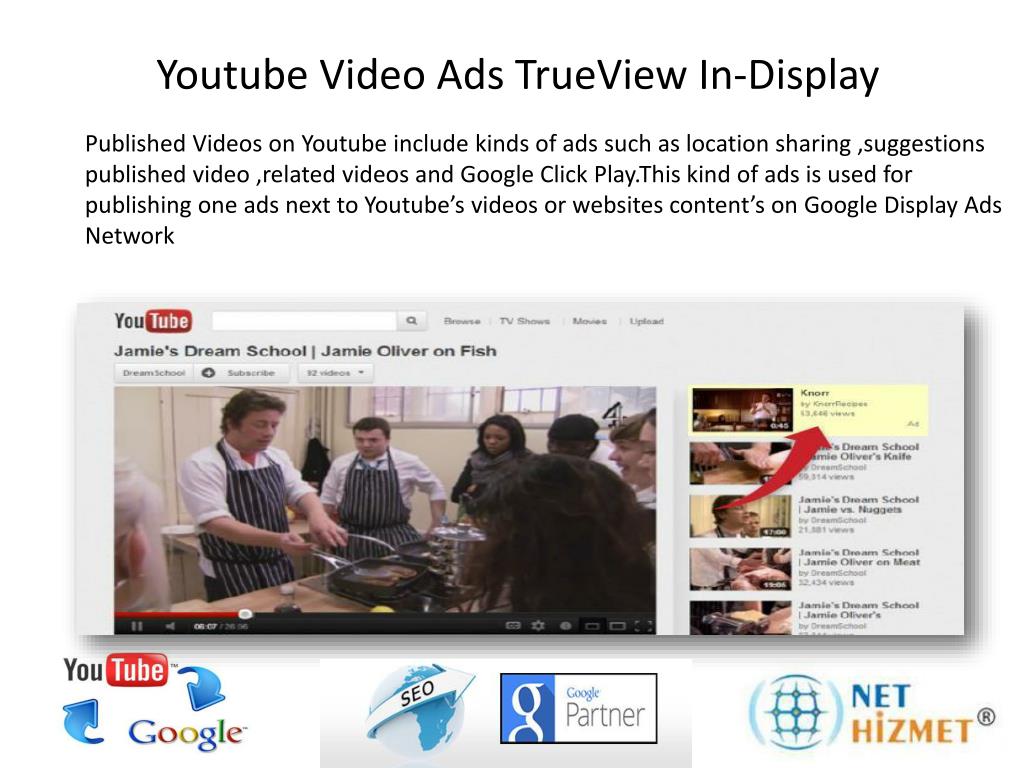The width and height of the screenshot is (1024, 768).
Task: Click the YouTube logo in the header
Action: (153, 321)
